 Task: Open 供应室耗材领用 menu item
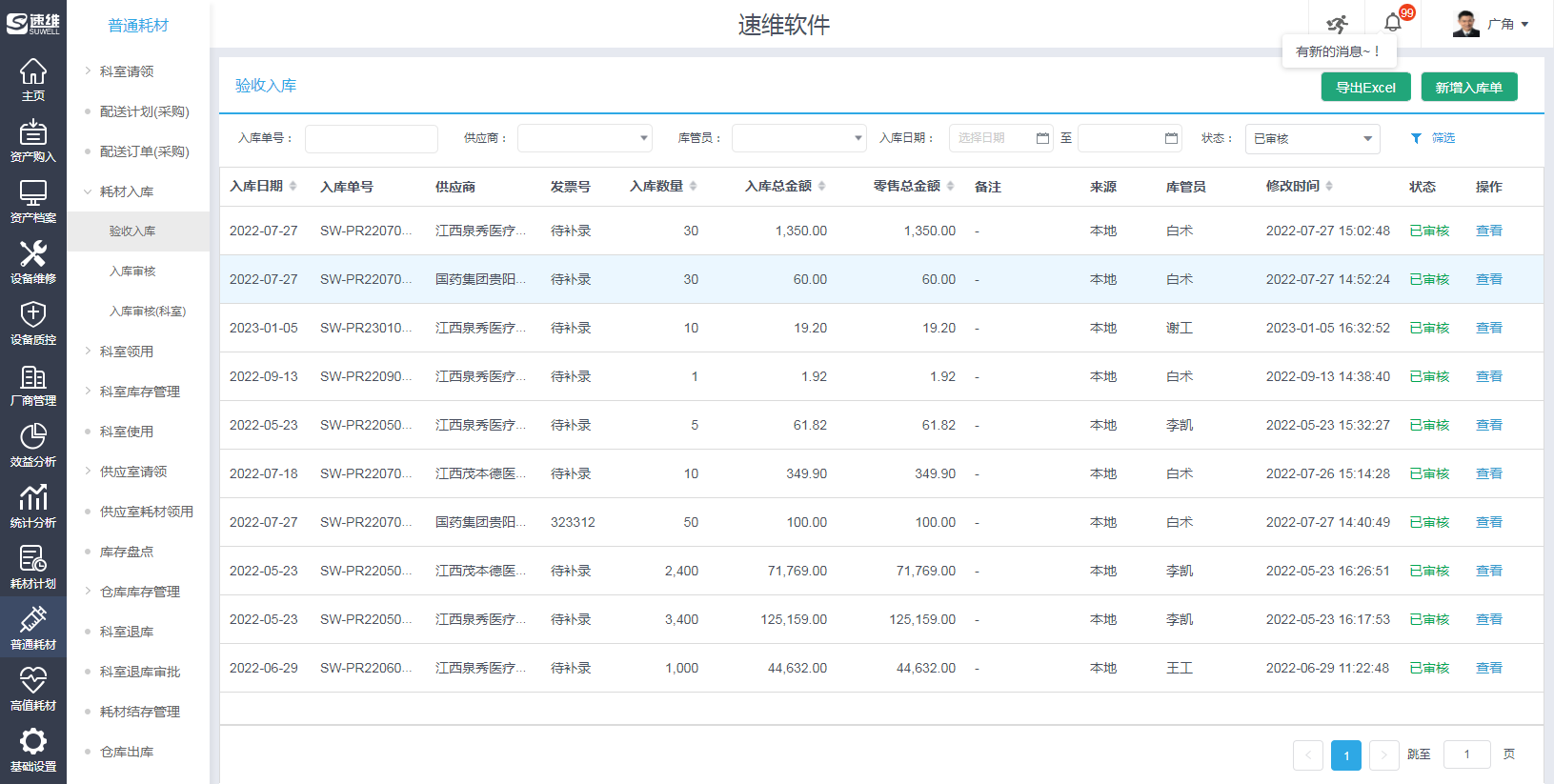tap(146, 512)
